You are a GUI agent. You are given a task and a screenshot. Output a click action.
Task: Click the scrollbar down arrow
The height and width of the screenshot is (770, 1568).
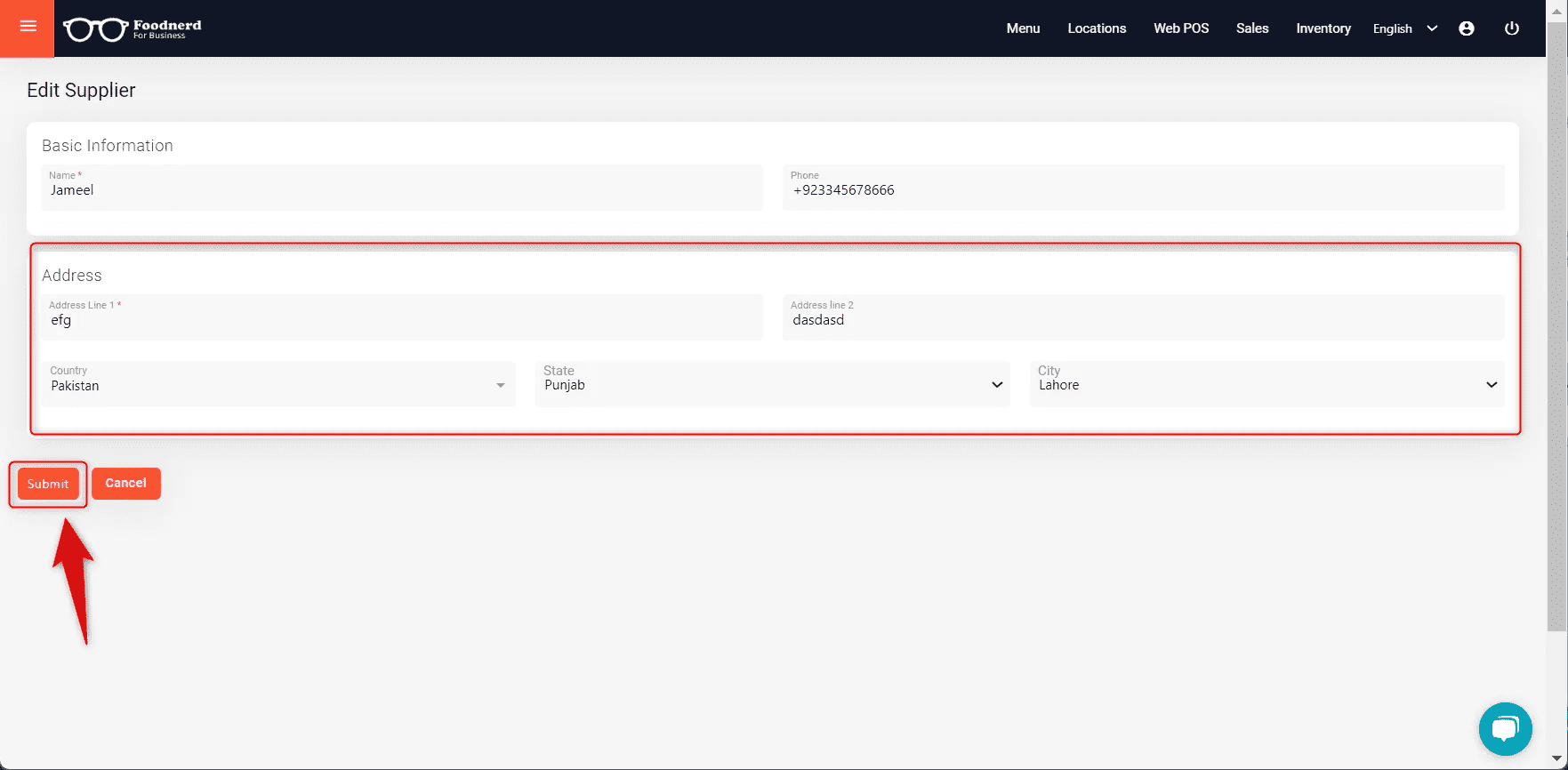point(1556,760)
